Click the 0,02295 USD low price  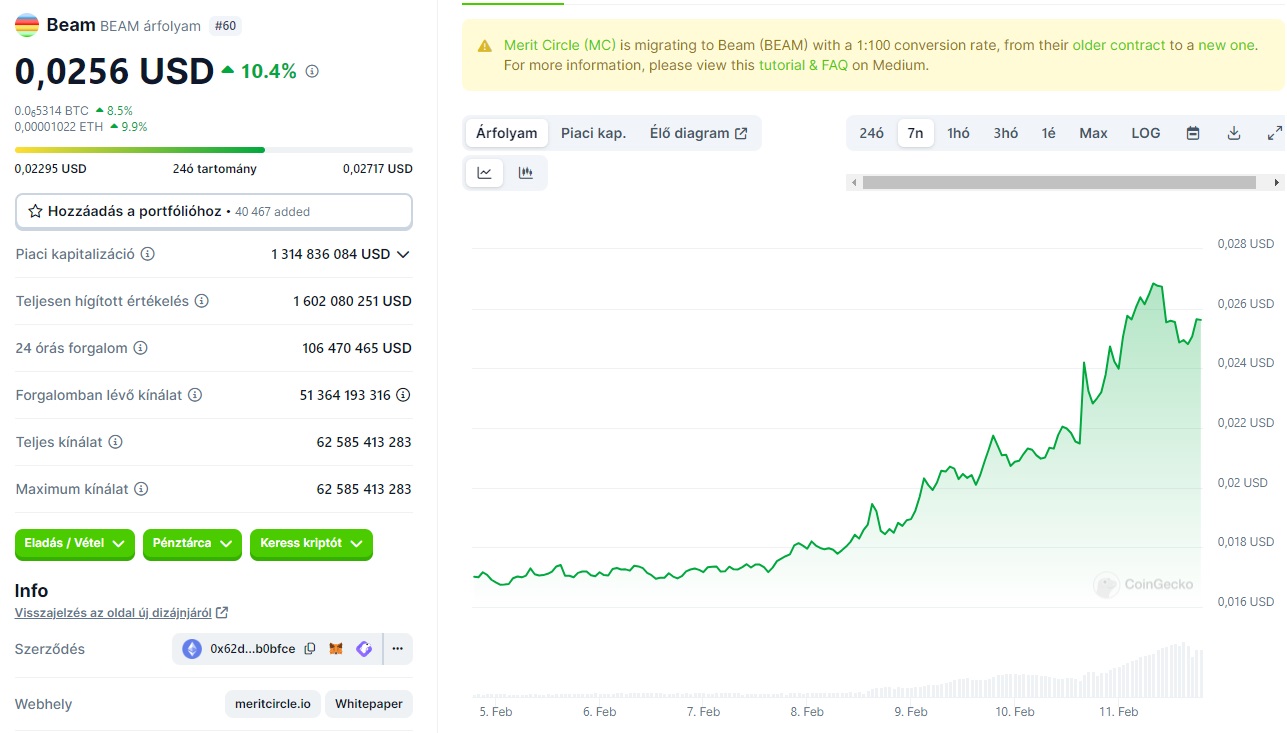pyautogui.click(x=51, y=169)
